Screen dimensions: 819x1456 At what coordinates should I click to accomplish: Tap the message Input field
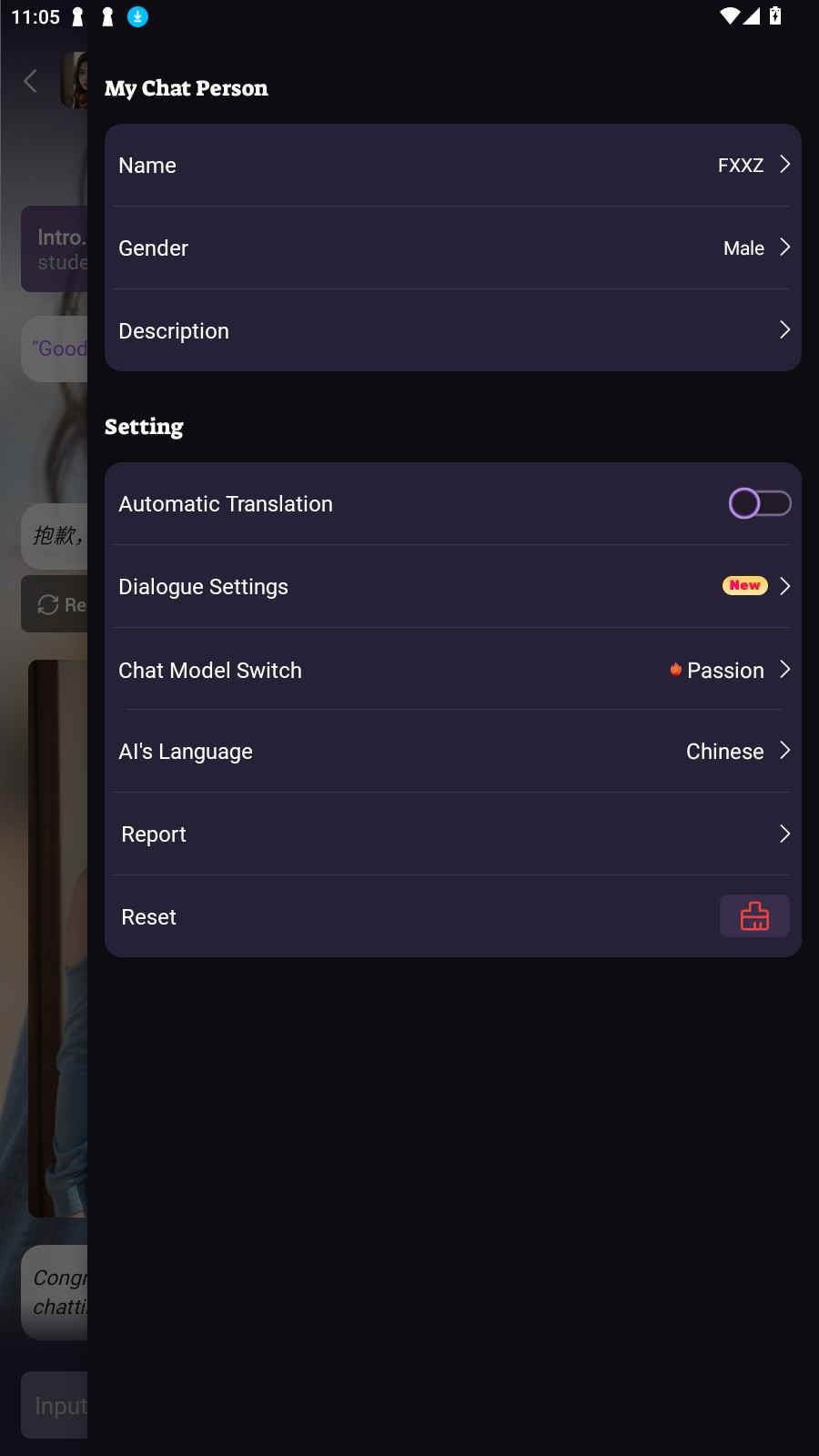tap(56, 1405)
